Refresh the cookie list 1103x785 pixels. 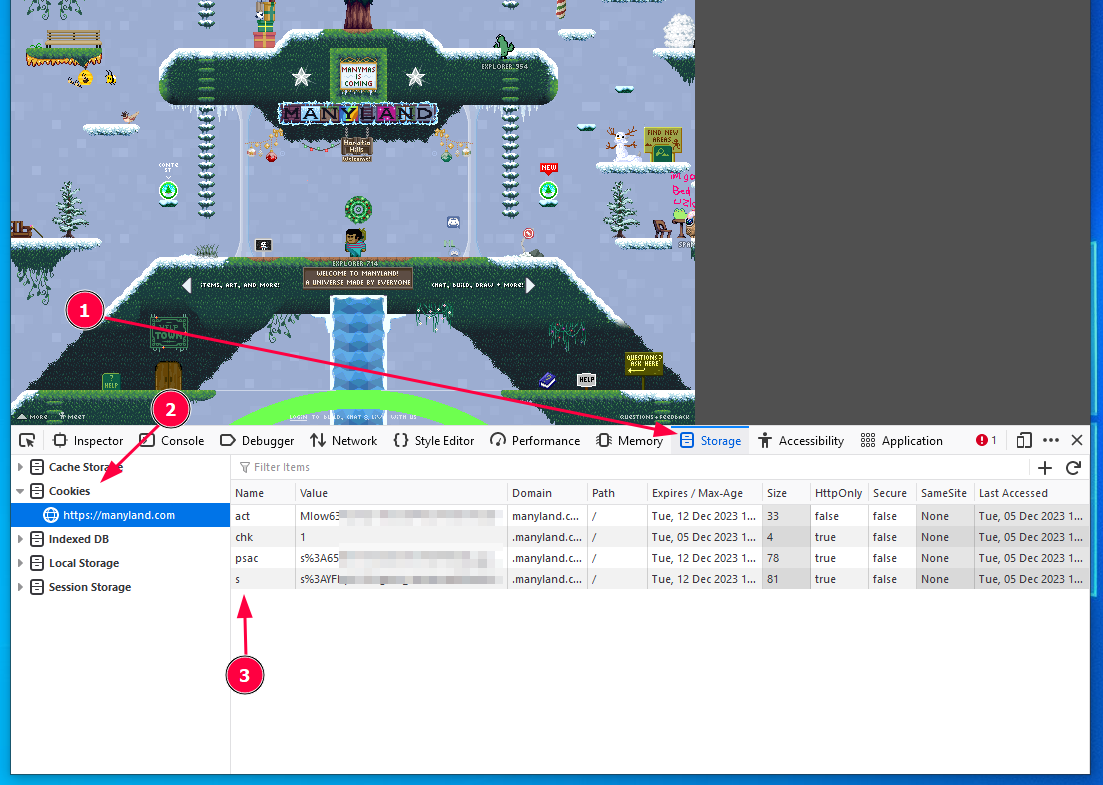tap(1073, 467)
